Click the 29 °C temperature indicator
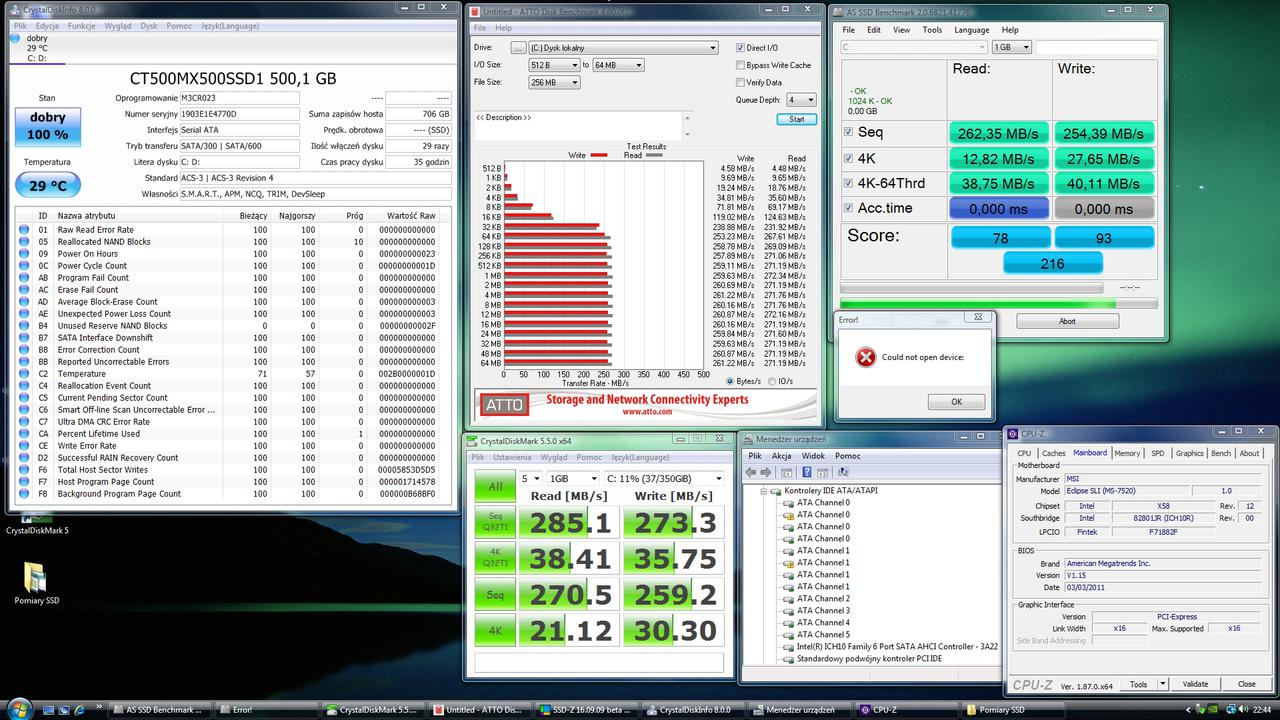 (x=47, y=185)
